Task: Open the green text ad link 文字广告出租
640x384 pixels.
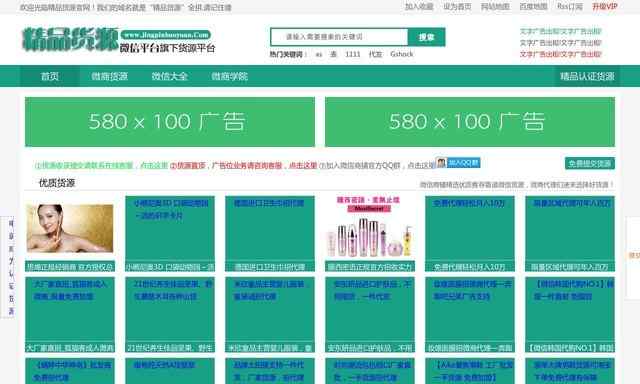Action: pos(560,31)
